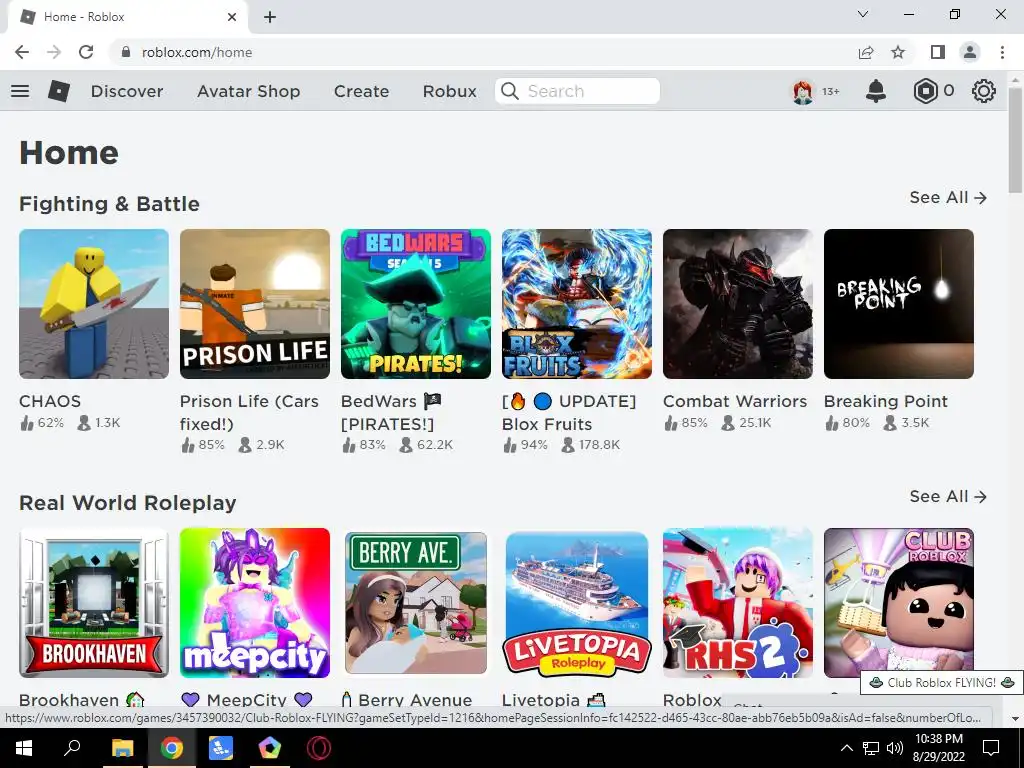
Task: View the site lock security info
Action: pos(127,52)
